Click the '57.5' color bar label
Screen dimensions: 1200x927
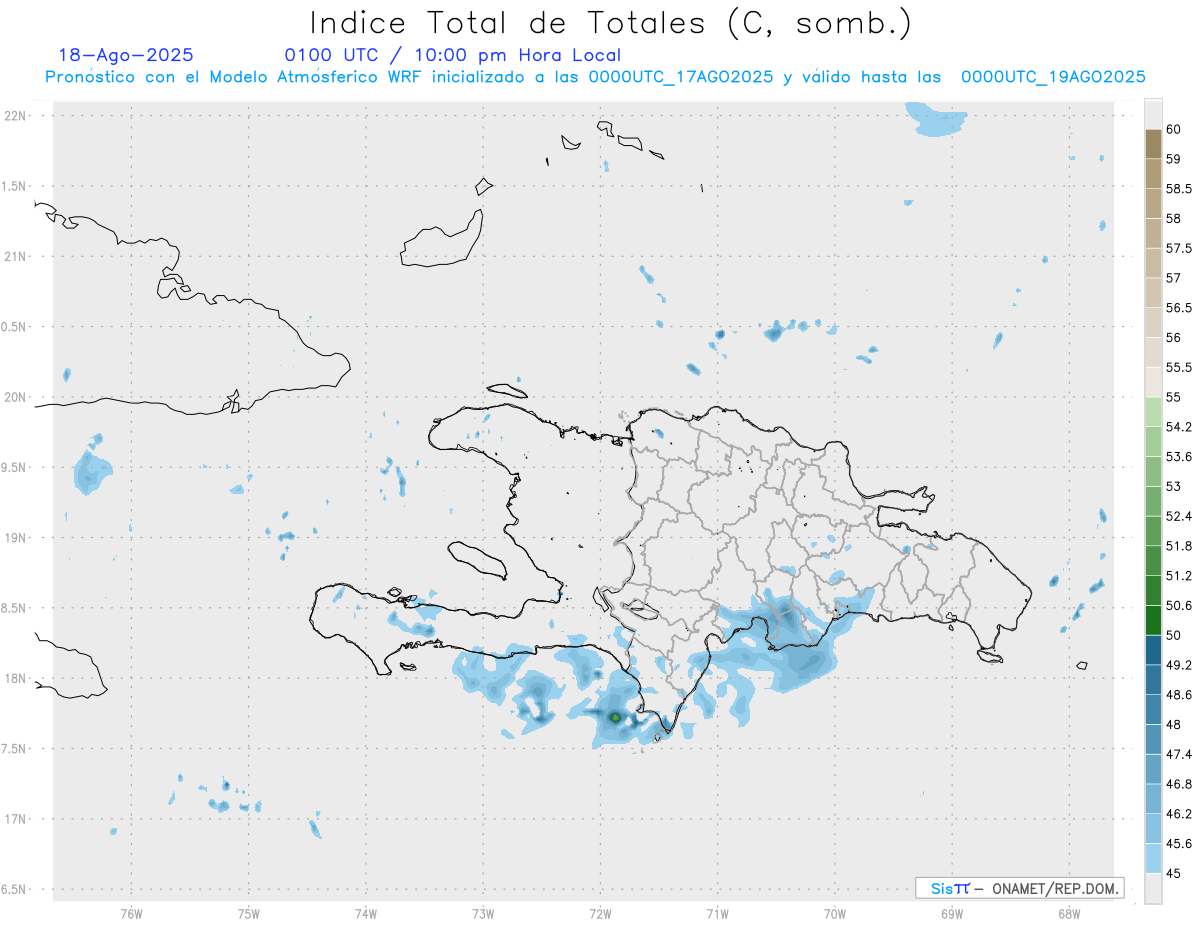pos(1179,248)
